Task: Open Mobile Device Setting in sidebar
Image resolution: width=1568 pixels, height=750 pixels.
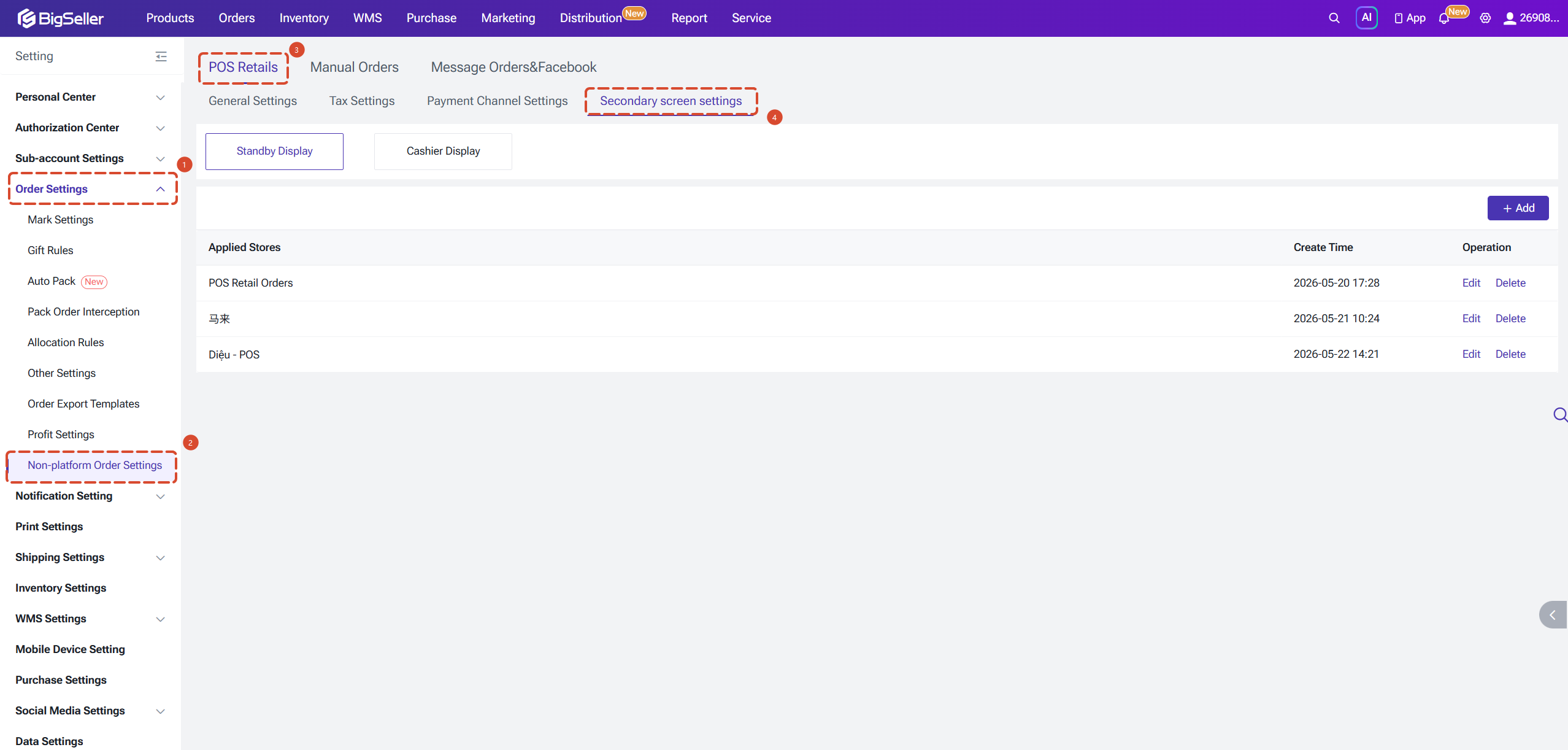Action: click(70, 649)
